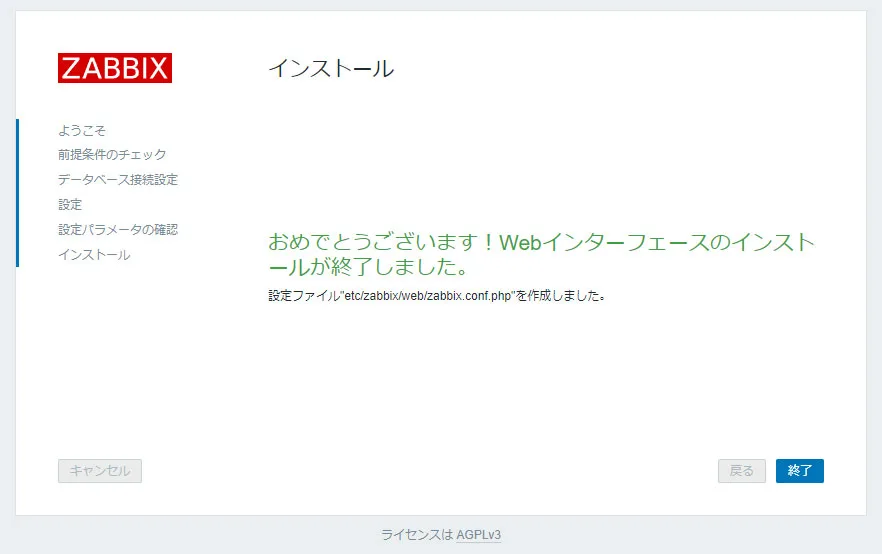Click the キャンセル cancel button
Screen dimensions: 882x554
pyautogui.click(x=100, y=471)
